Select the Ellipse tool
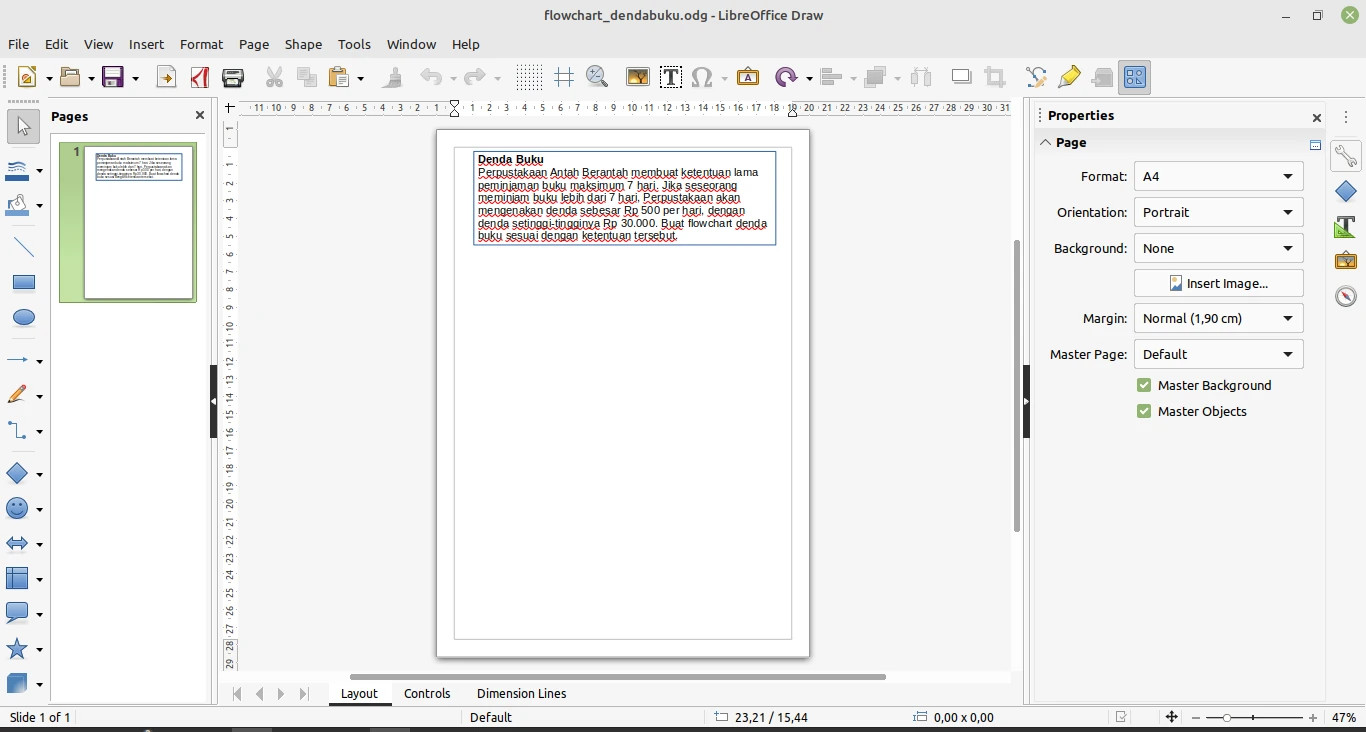Screen dimensions: 1366x732 click(x=24, y=318)
